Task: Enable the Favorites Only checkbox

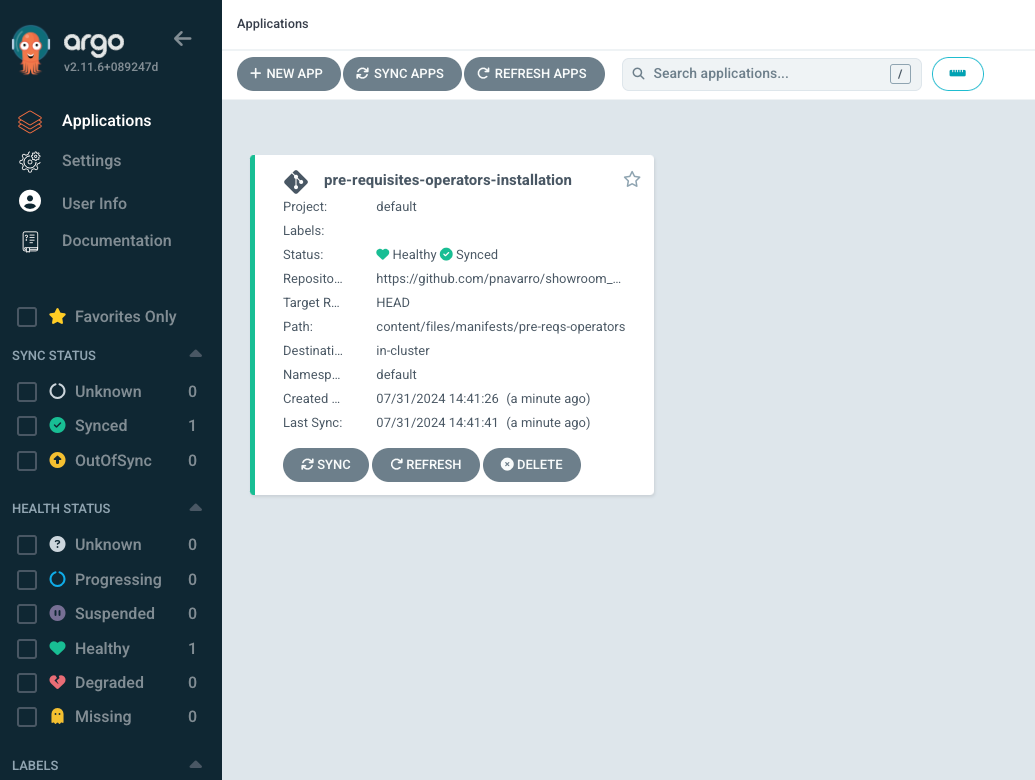Action: tap(27, 317)
